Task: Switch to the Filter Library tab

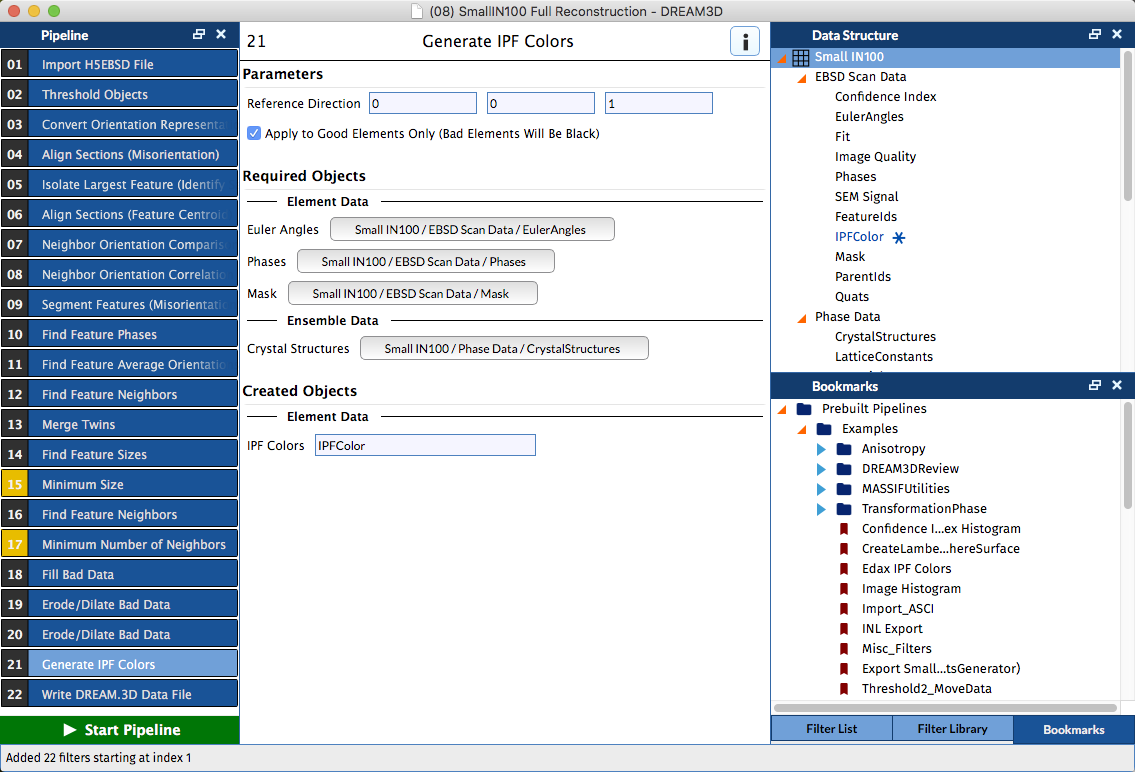Action: [953, 729]
